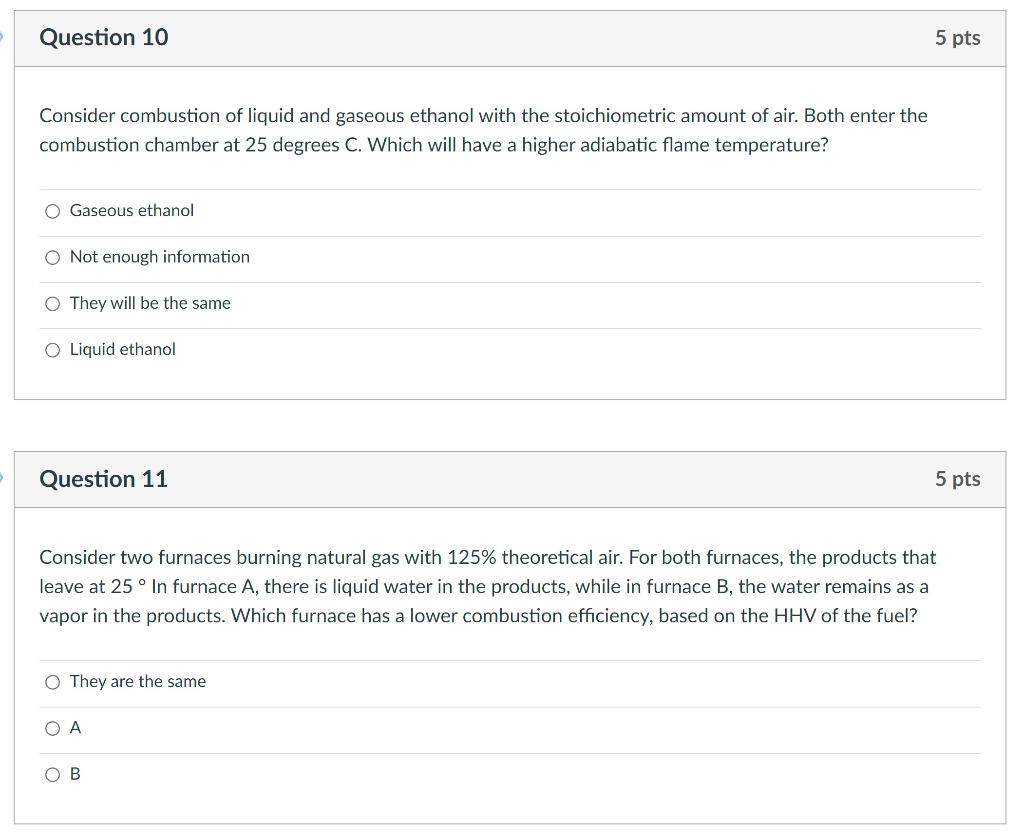This screenshot has height=840, width=1024.
Task: Select They will be the same answer
Action: (52, 304)
